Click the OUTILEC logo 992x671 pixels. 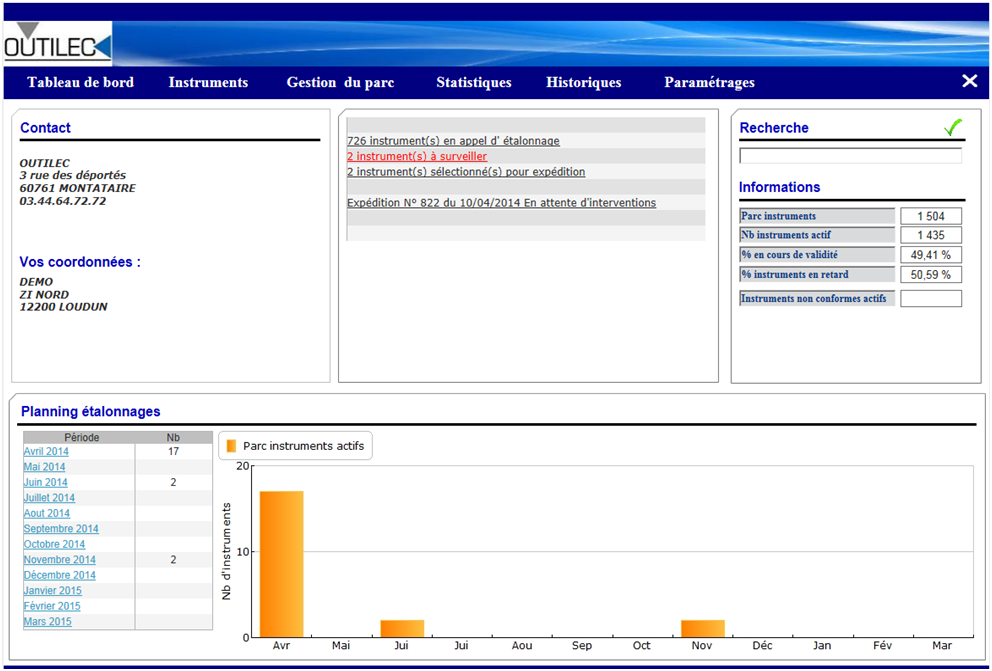57,43
